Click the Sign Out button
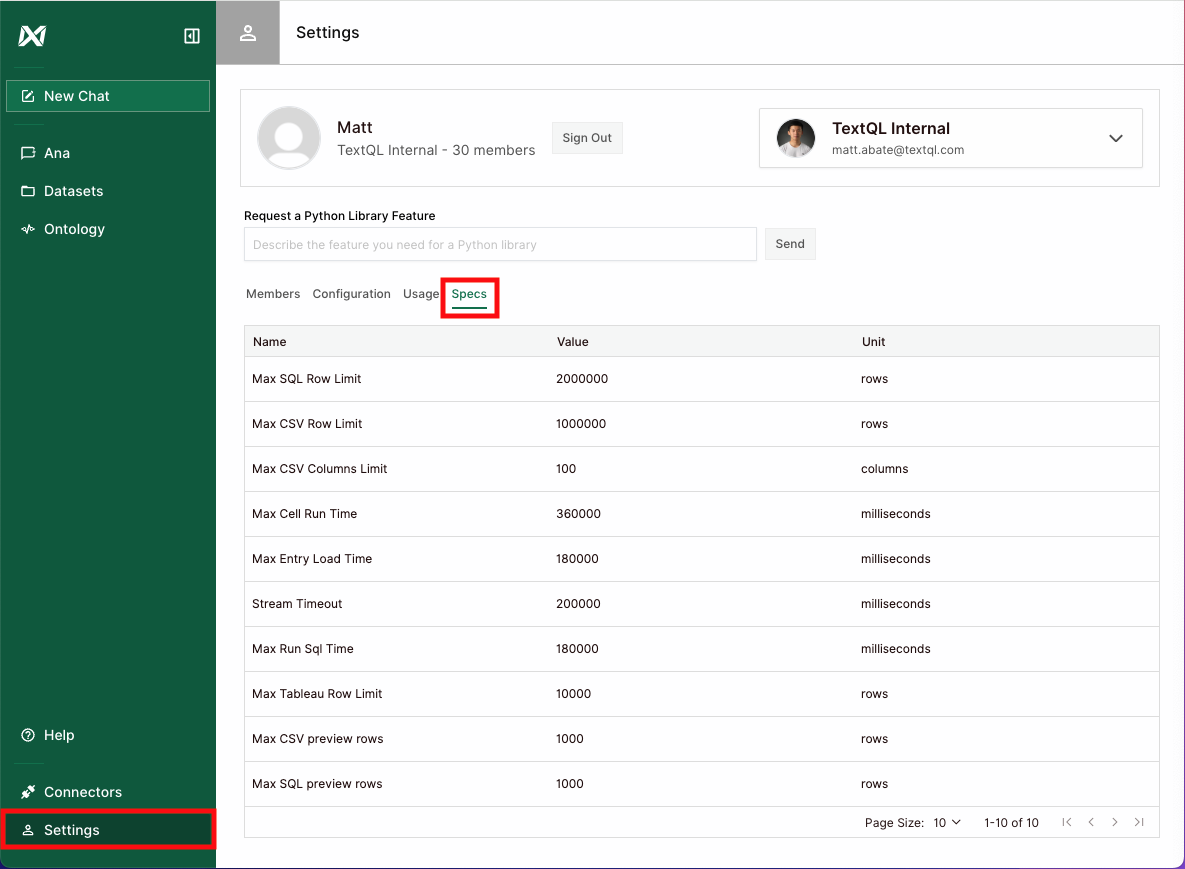Image resolution: width=1185 pixels, height=869 pixels. tap(587, 138)
